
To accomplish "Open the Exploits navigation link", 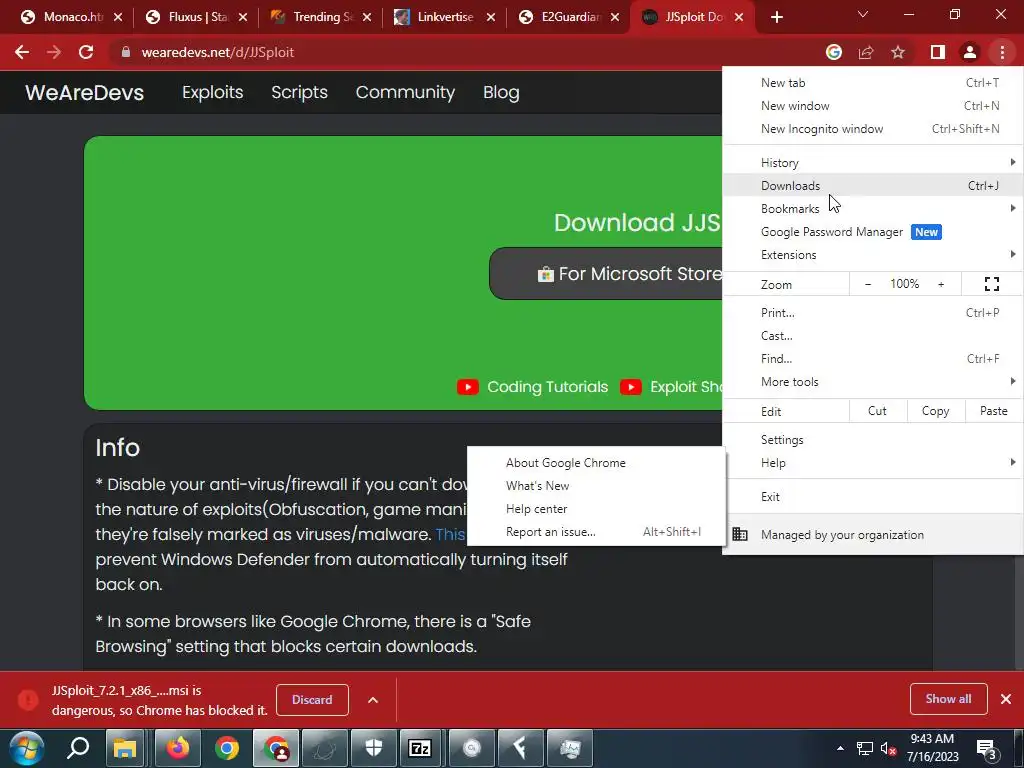I will (x=213, y=93).
